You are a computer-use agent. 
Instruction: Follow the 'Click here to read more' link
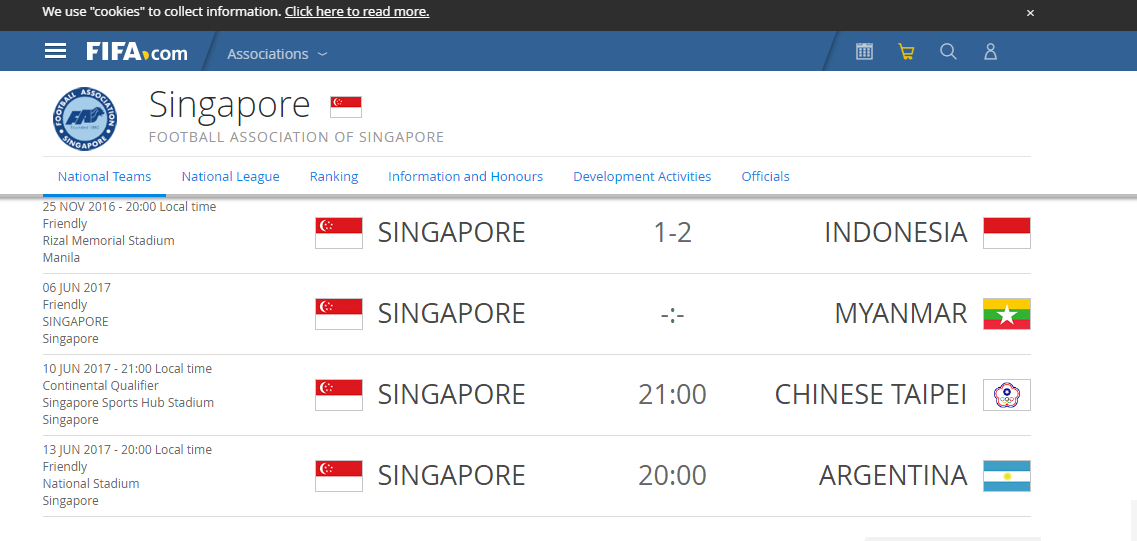[357, 12]
